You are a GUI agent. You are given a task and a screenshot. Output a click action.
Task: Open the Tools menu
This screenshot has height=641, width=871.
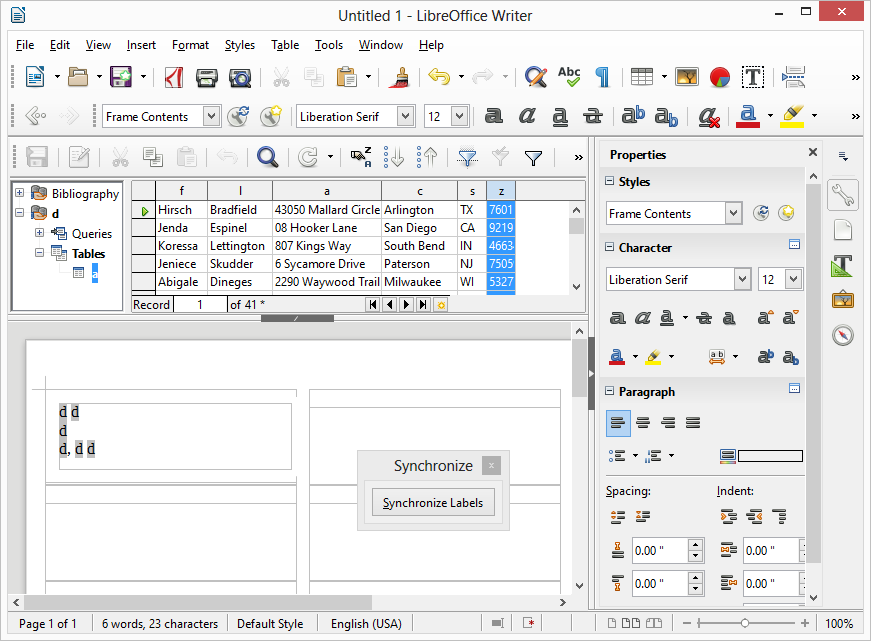point(329,45)
